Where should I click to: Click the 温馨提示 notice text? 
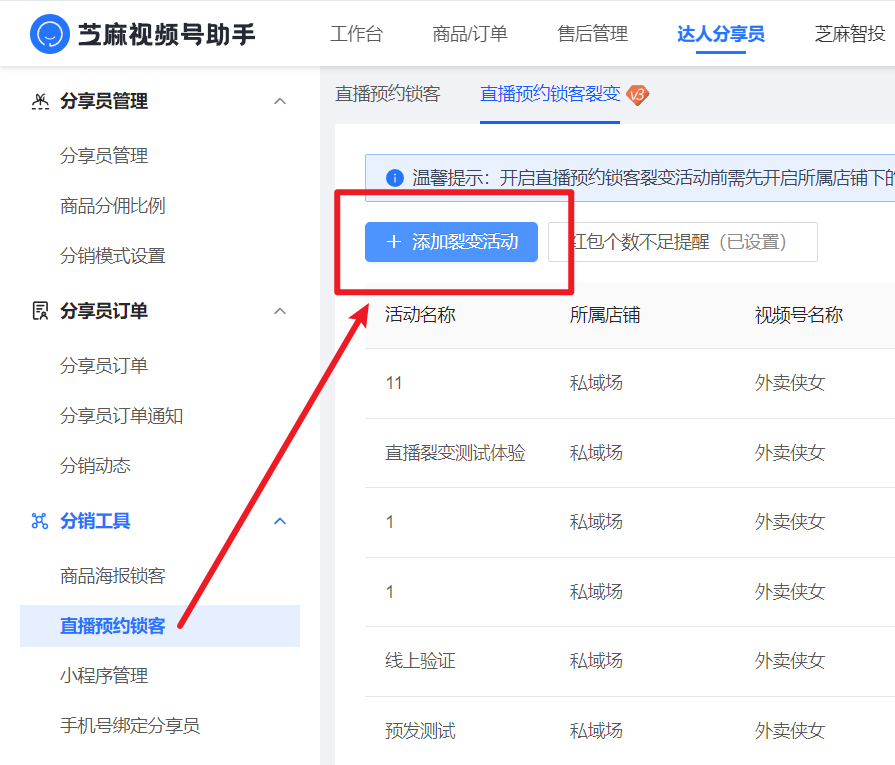[653, 178]
